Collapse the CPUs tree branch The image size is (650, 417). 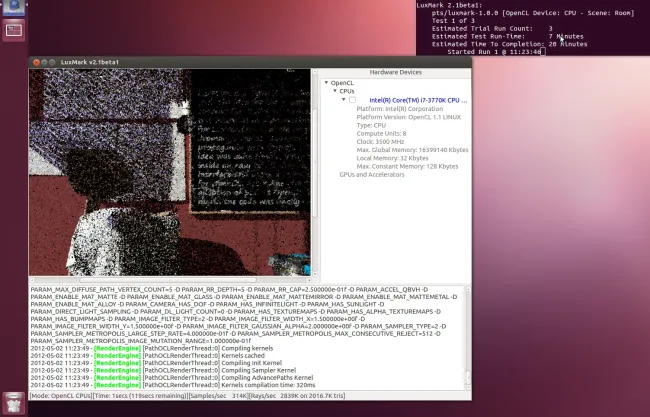(333, 91)
